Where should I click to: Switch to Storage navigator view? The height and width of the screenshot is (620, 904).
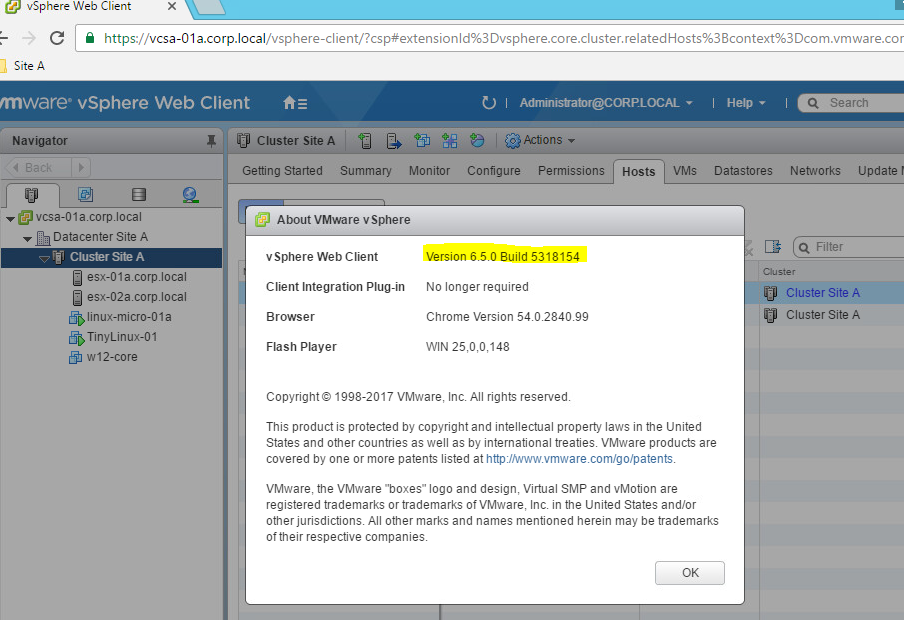coord(138,194)
